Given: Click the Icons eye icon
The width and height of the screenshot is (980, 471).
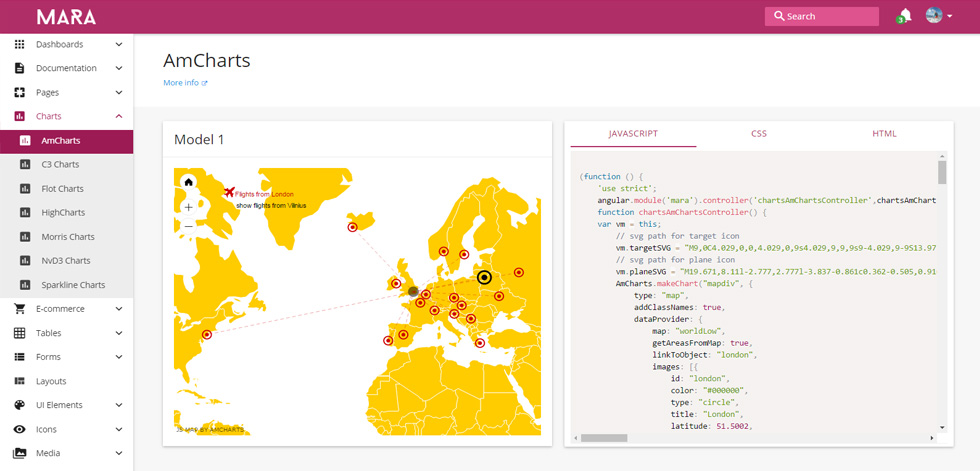Looking at the screenshot, I should point(19,429).
